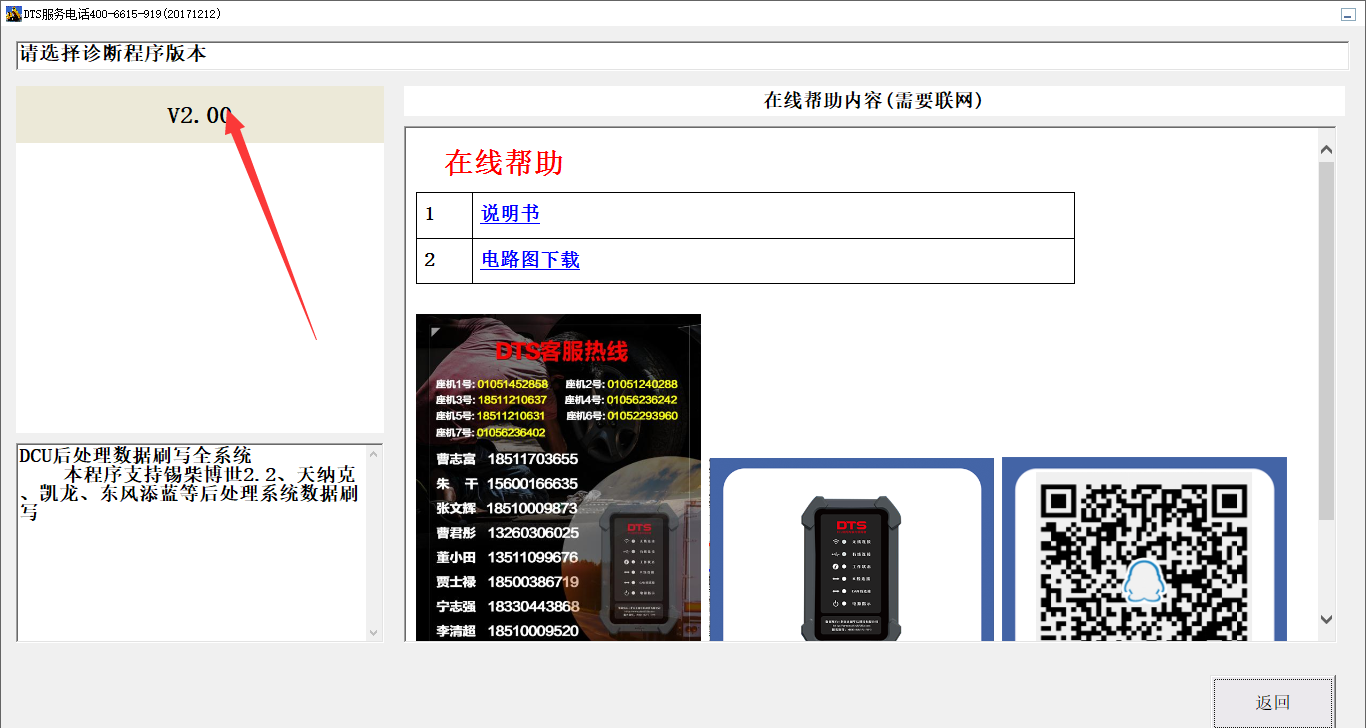Image resolution: width=1366 pixels, height=728 pixels.
Task: Click table cell numbered 2
Action: (x=444, y=261)
